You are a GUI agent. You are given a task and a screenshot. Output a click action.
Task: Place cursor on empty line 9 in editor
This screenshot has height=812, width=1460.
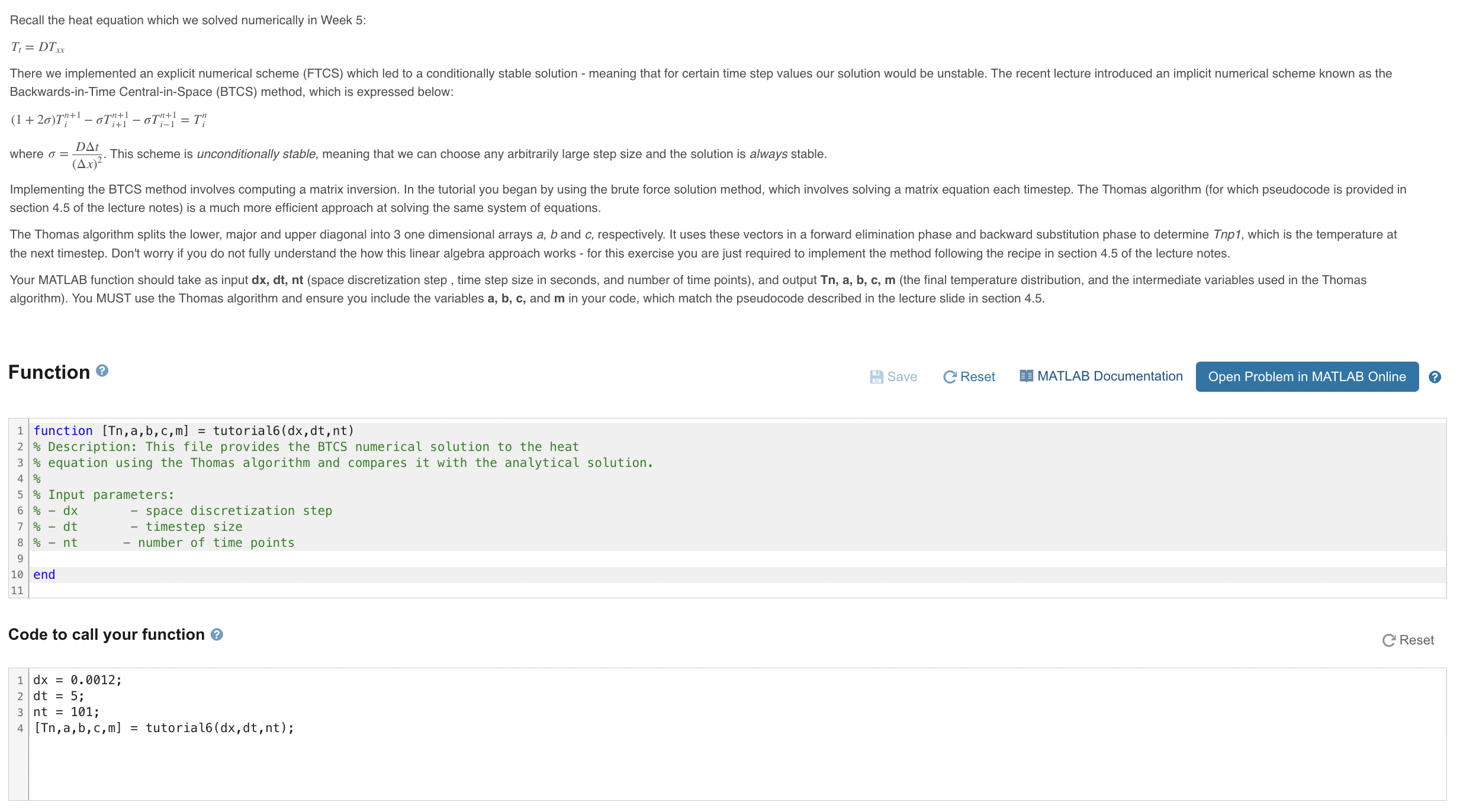click(118, 558)
